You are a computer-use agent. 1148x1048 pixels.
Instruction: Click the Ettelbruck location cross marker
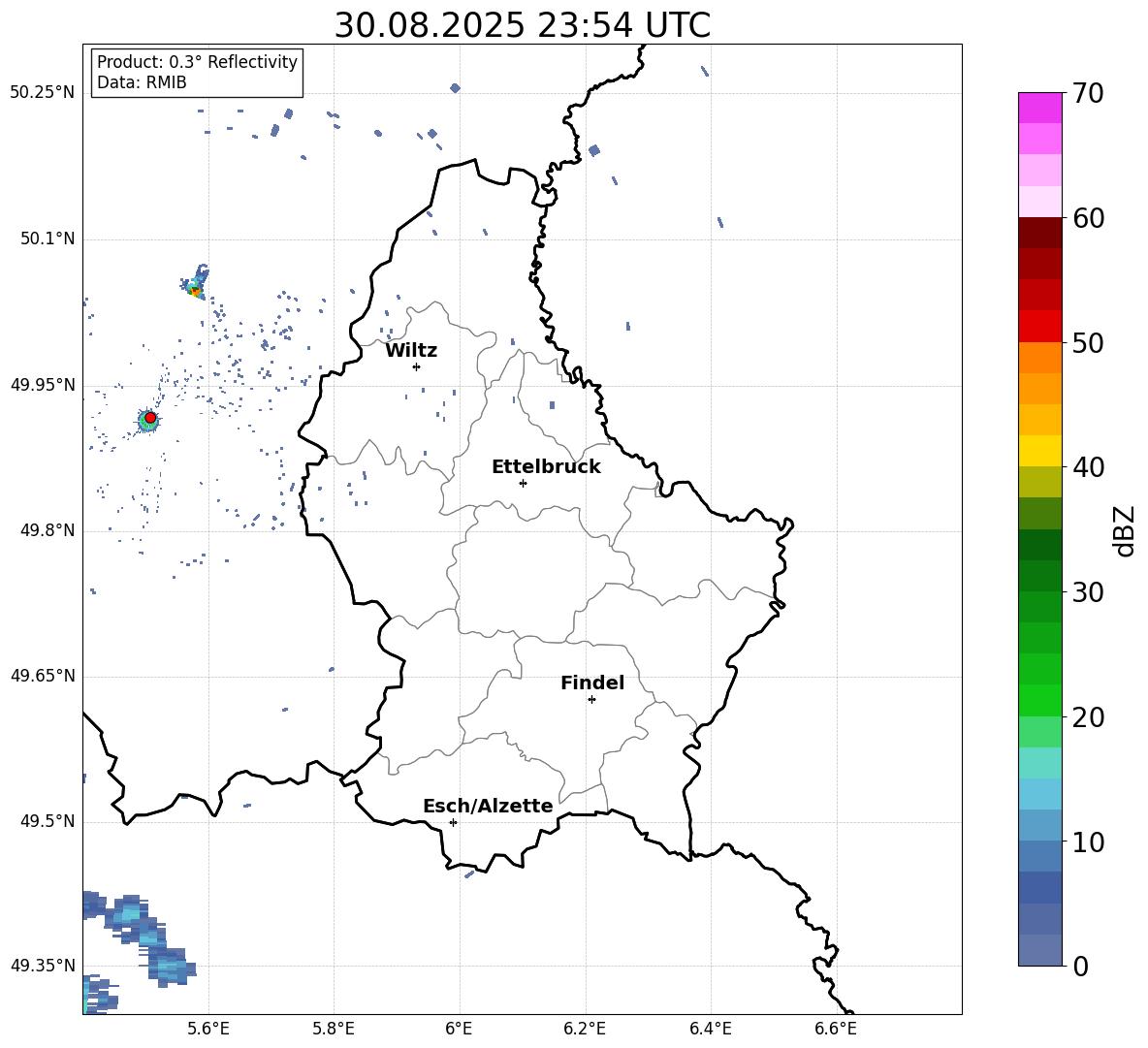click(523, 483)
